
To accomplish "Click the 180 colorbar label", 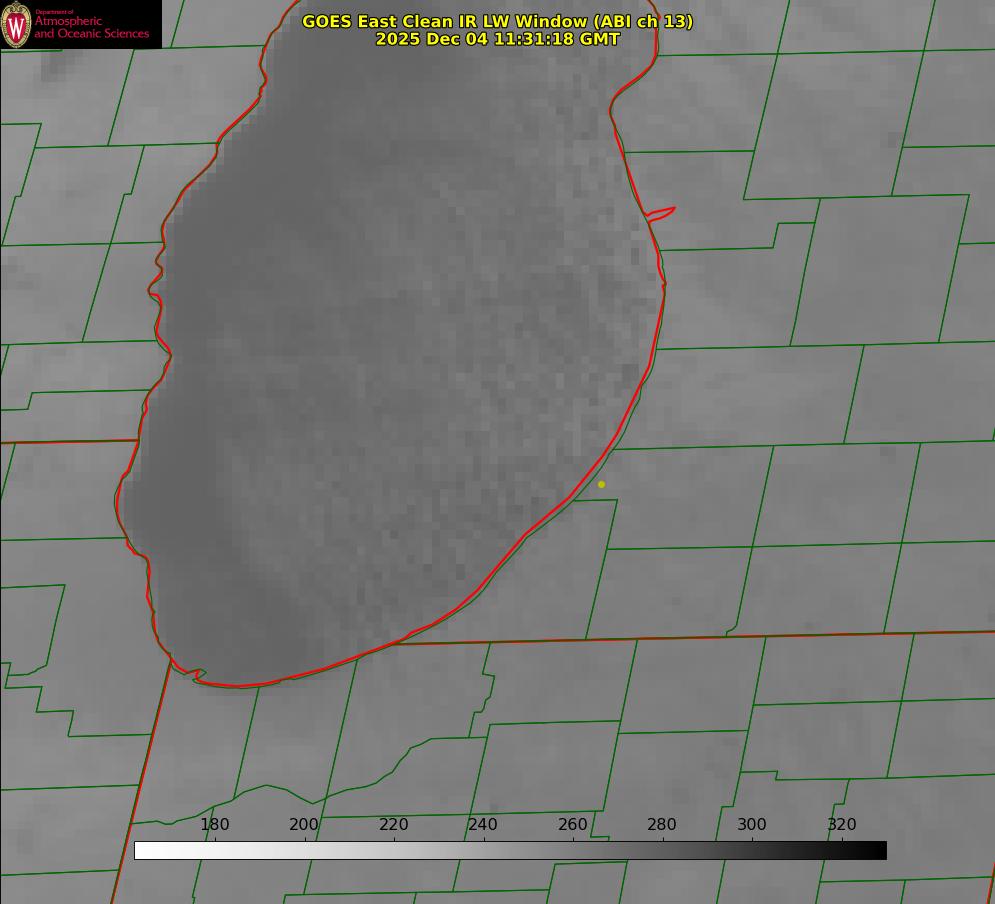I will [x=214, y=824].
